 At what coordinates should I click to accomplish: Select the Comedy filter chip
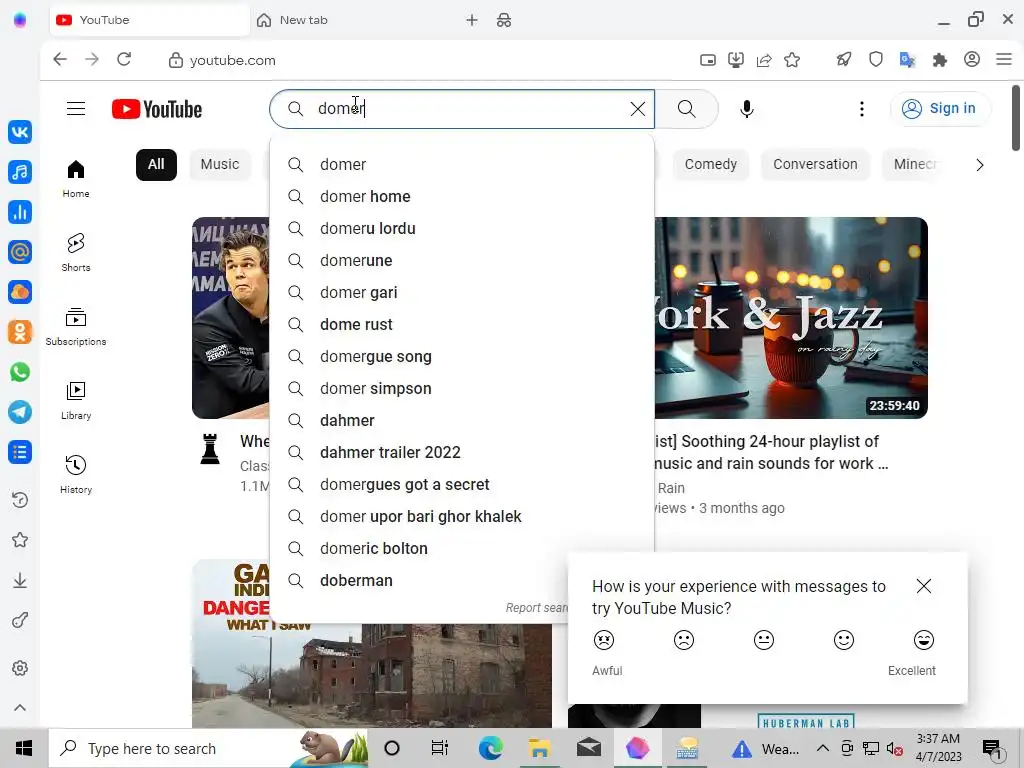click(x=711, y=165)
